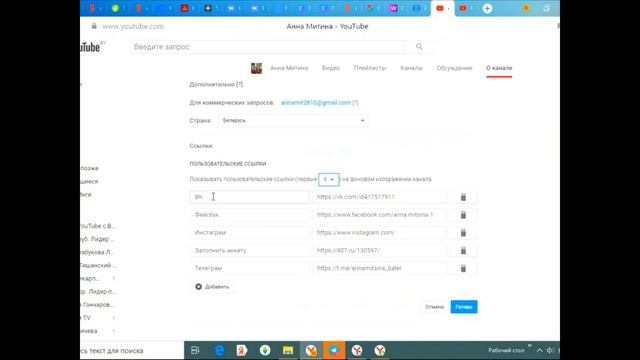Click the Добавить button to add link

(x=212, y=287)
